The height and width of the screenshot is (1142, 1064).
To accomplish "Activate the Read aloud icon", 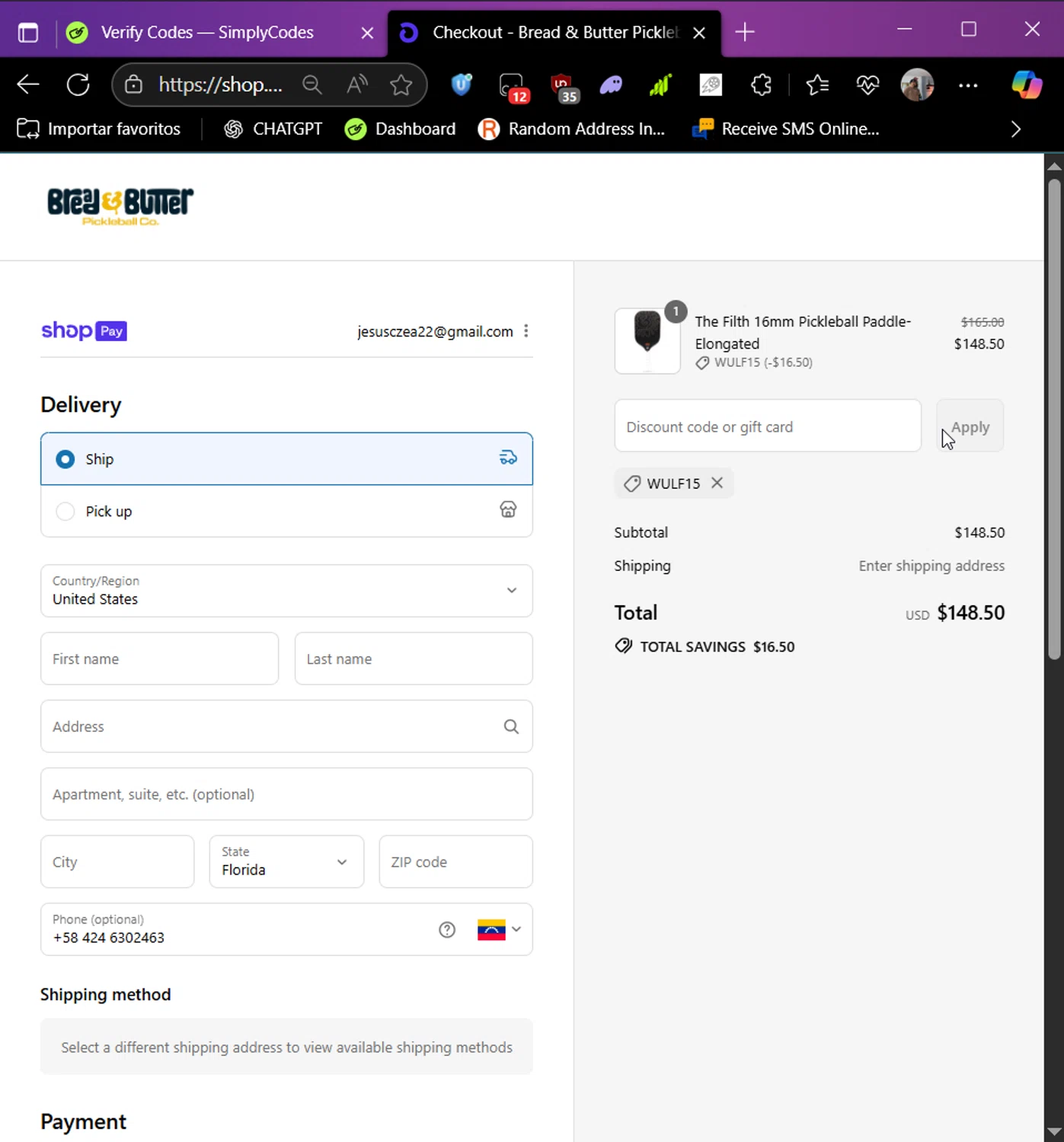I will [x=357, y=85].
